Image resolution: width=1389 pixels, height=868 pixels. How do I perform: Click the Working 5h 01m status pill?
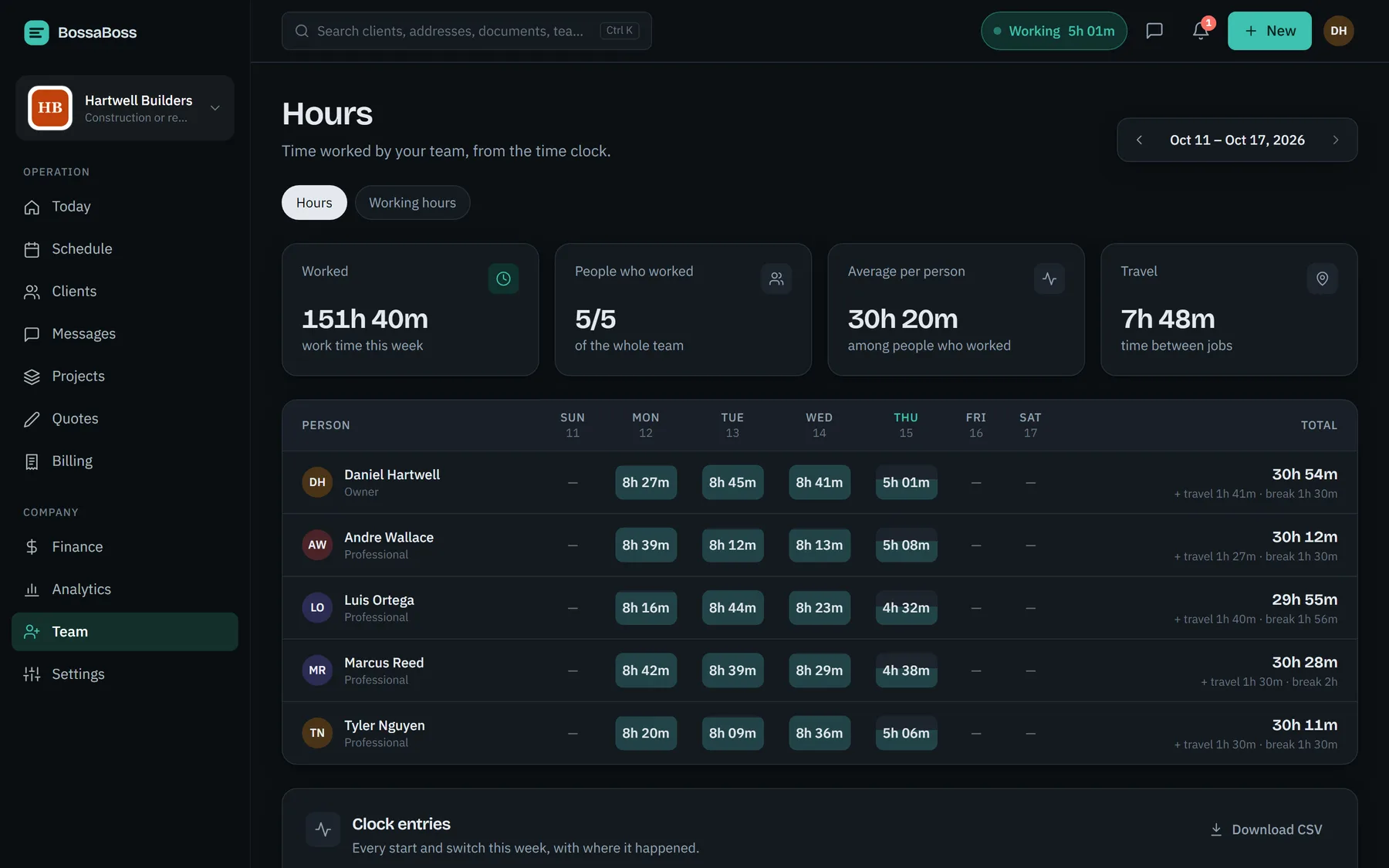[x=1054, y=31]
